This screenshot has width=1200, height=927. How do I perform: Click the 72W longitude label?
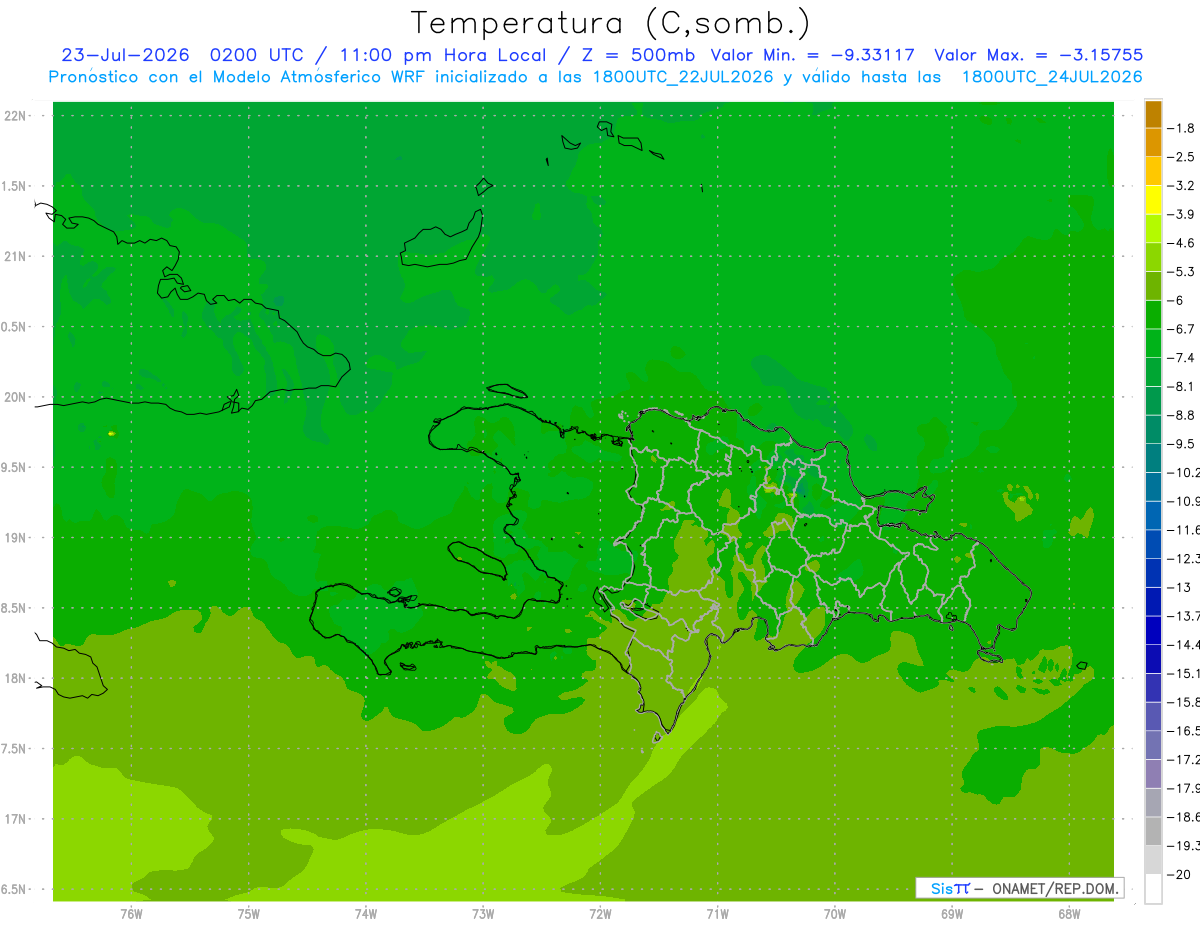coord(600,914)
